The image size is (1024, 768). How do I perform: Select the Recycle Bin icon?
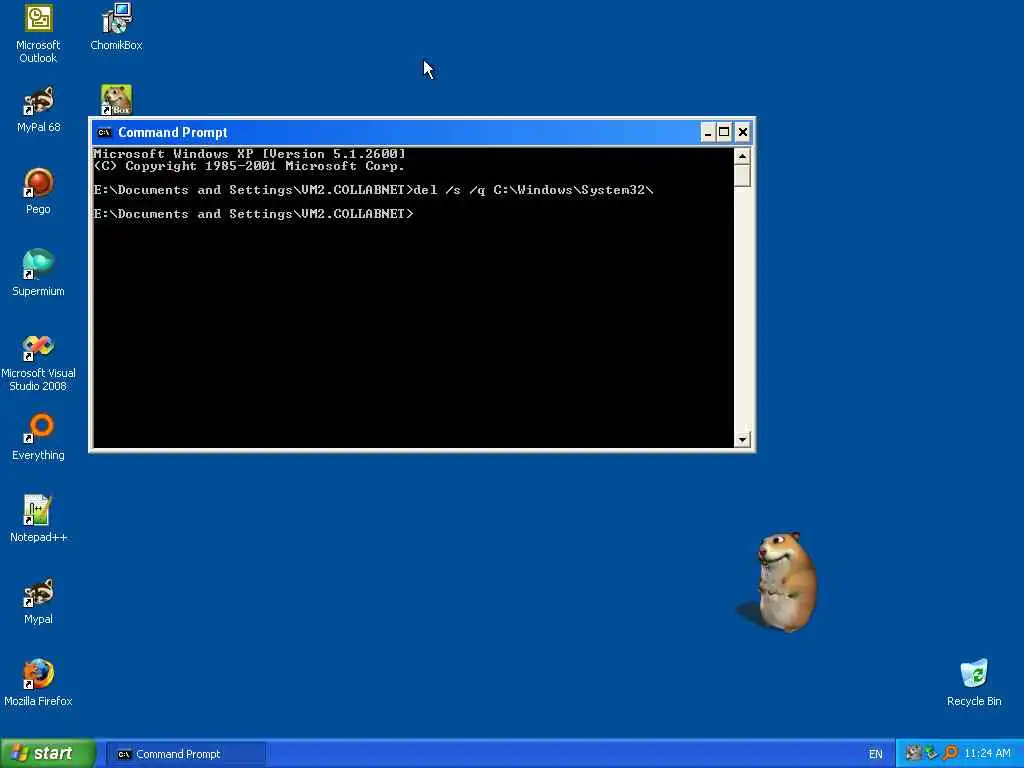(x=974, y=683)
